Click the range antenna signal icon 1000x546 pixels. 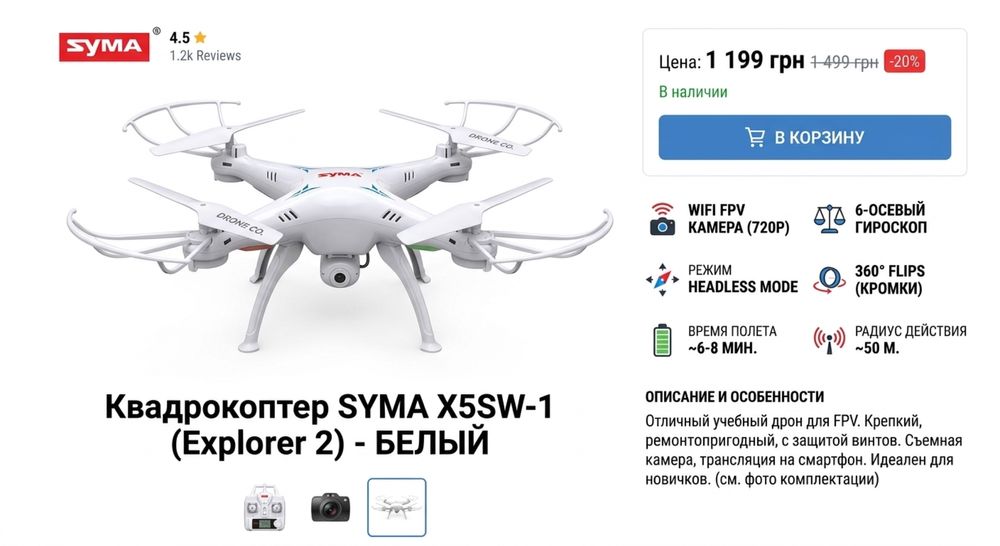829,340
